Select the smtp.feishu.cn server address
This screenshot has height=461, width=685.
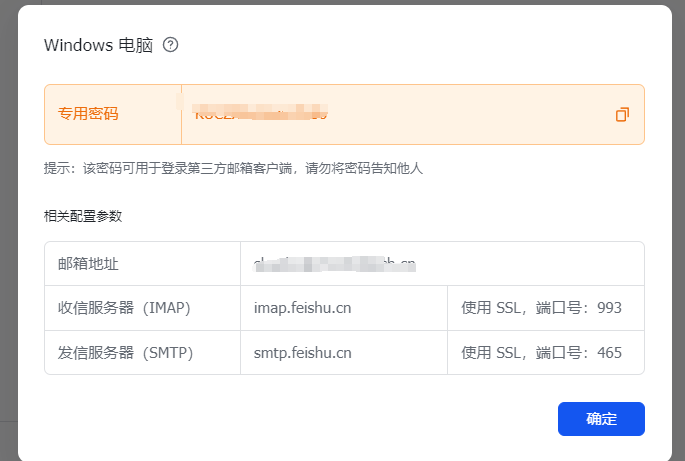pyautogui.click(x=303, y=353)
